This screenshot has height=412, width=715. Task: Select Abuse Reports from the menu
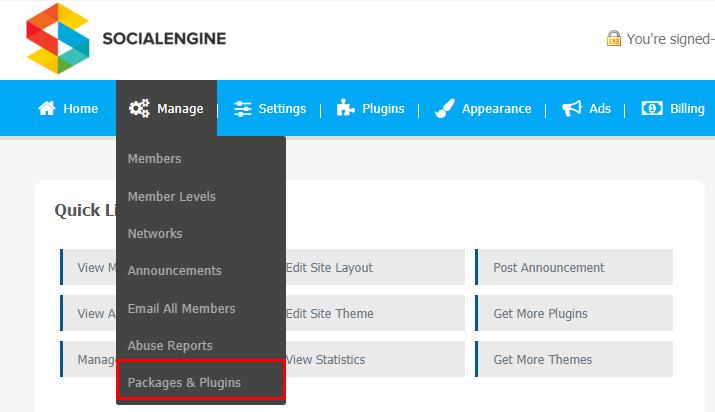[x=170, y=345]
